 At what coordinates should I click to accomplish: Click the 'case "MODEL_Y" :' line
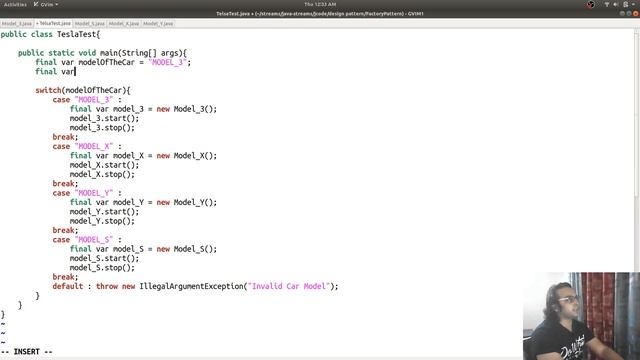pyautogui.click(x=87, y=193)
